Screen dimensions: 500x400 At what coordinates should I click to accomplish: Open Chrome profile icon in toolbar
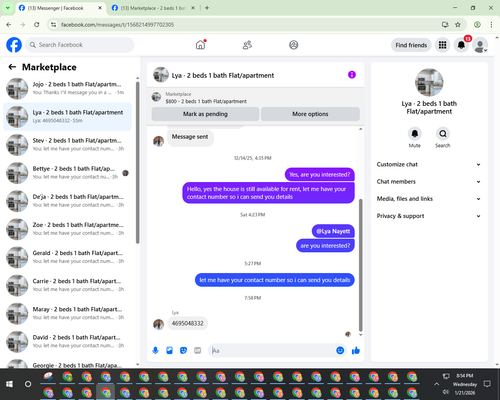pyautogui.click(x=477, y=24)
